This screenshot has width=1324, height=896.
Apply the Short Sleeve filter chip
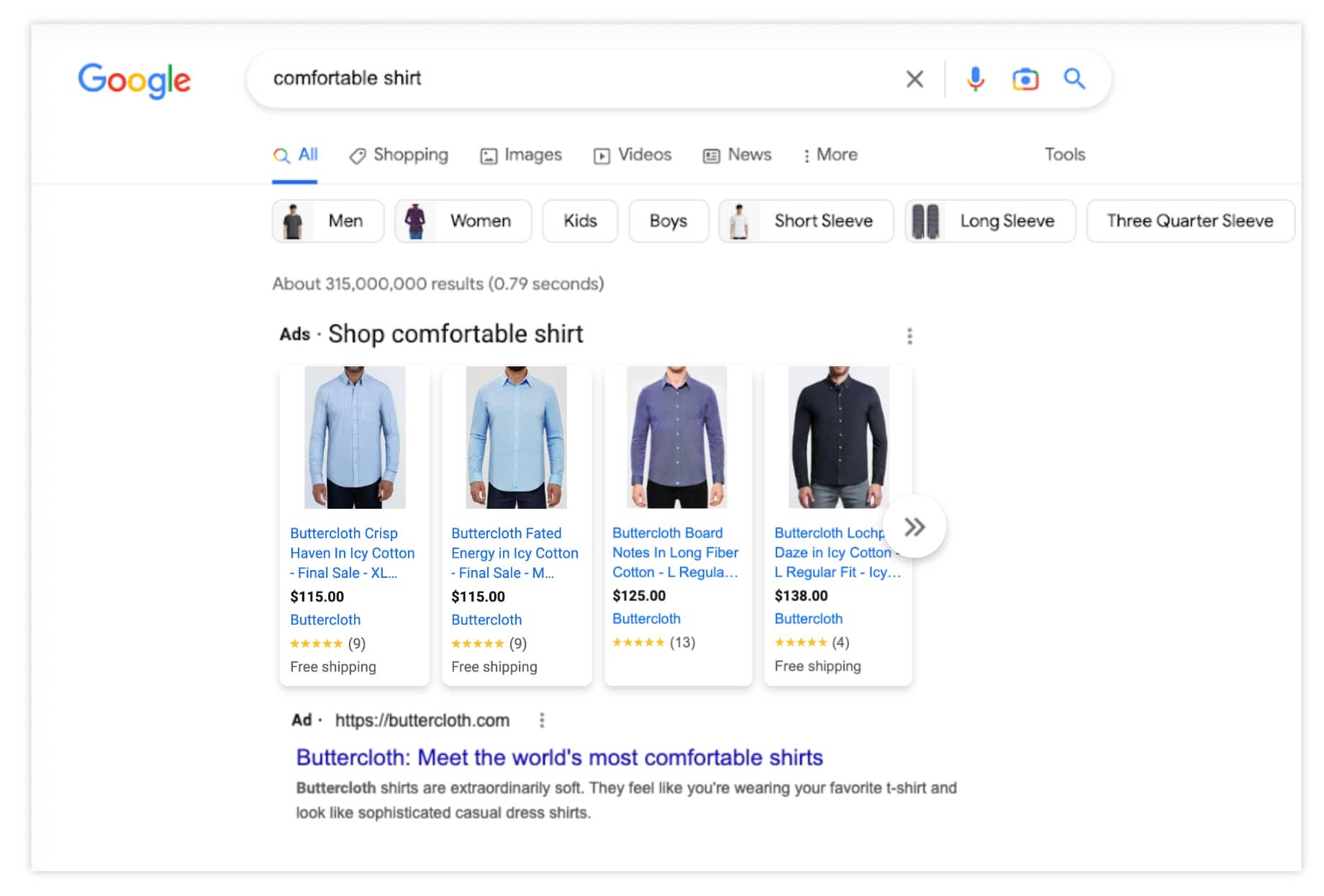(806, 221)
